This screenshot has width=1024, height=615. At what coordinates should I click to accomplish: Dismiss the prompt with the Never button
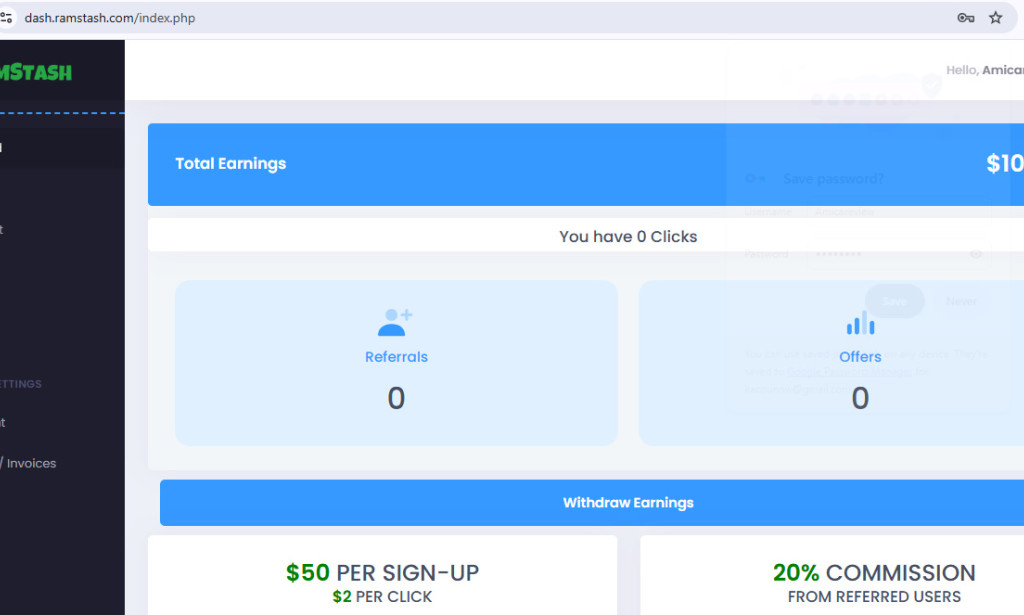point(961,301)
